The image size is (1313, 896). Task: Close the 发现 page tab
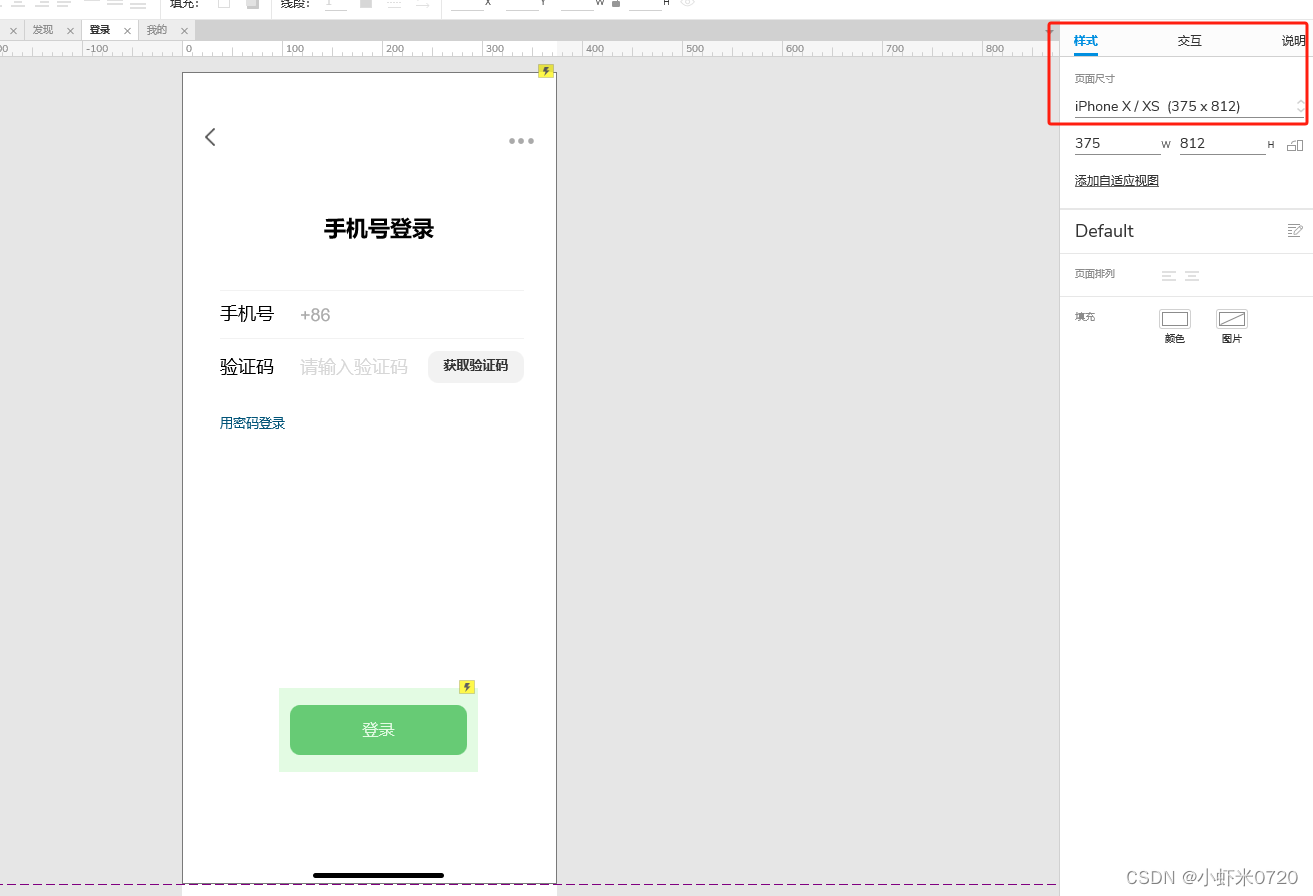(70, 31)
